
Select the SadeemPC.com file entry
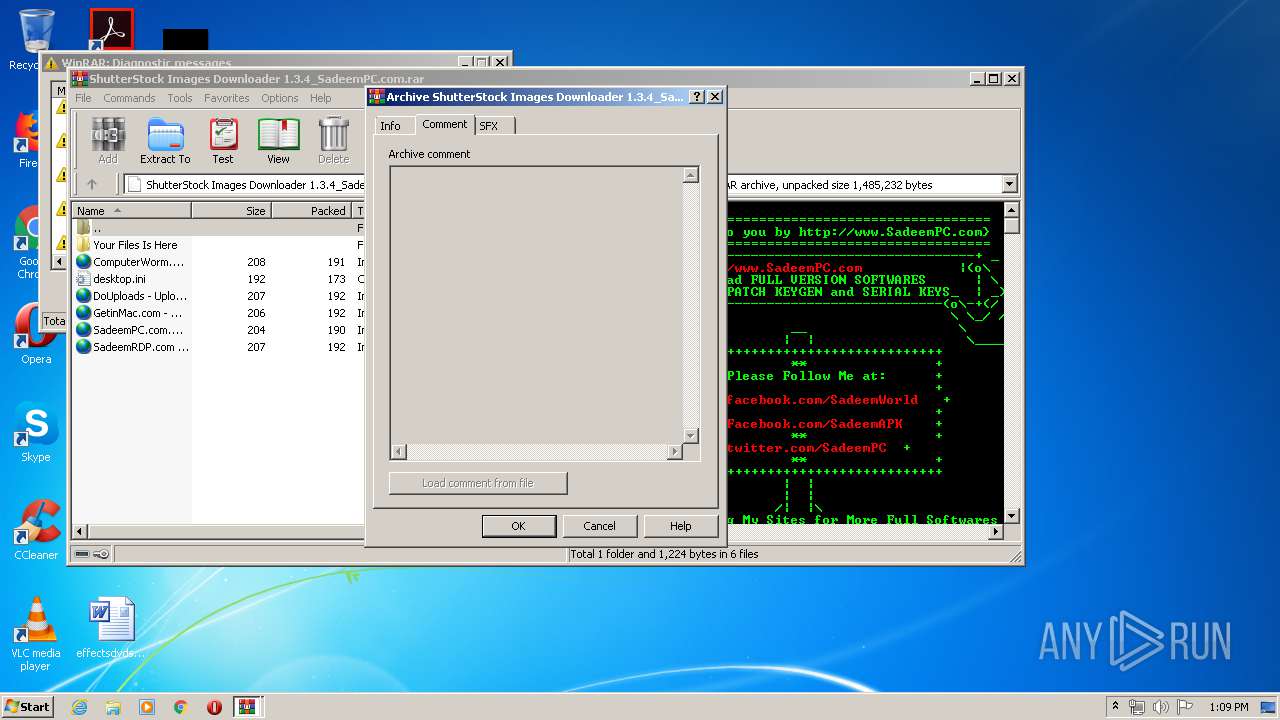[x=130, y=330]
